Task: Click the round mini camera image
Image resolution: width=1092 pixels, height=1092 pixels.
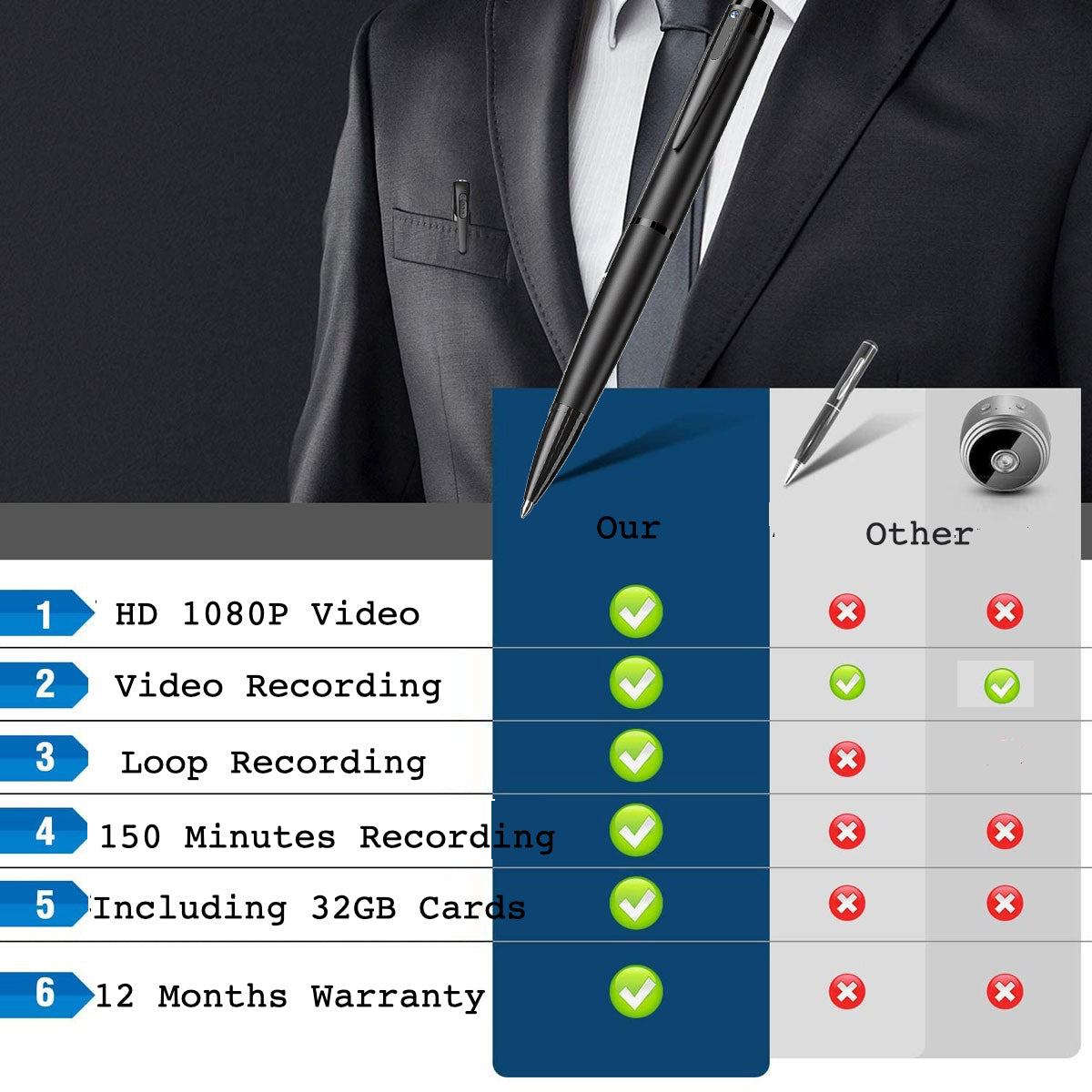Action: (1005, 443)
